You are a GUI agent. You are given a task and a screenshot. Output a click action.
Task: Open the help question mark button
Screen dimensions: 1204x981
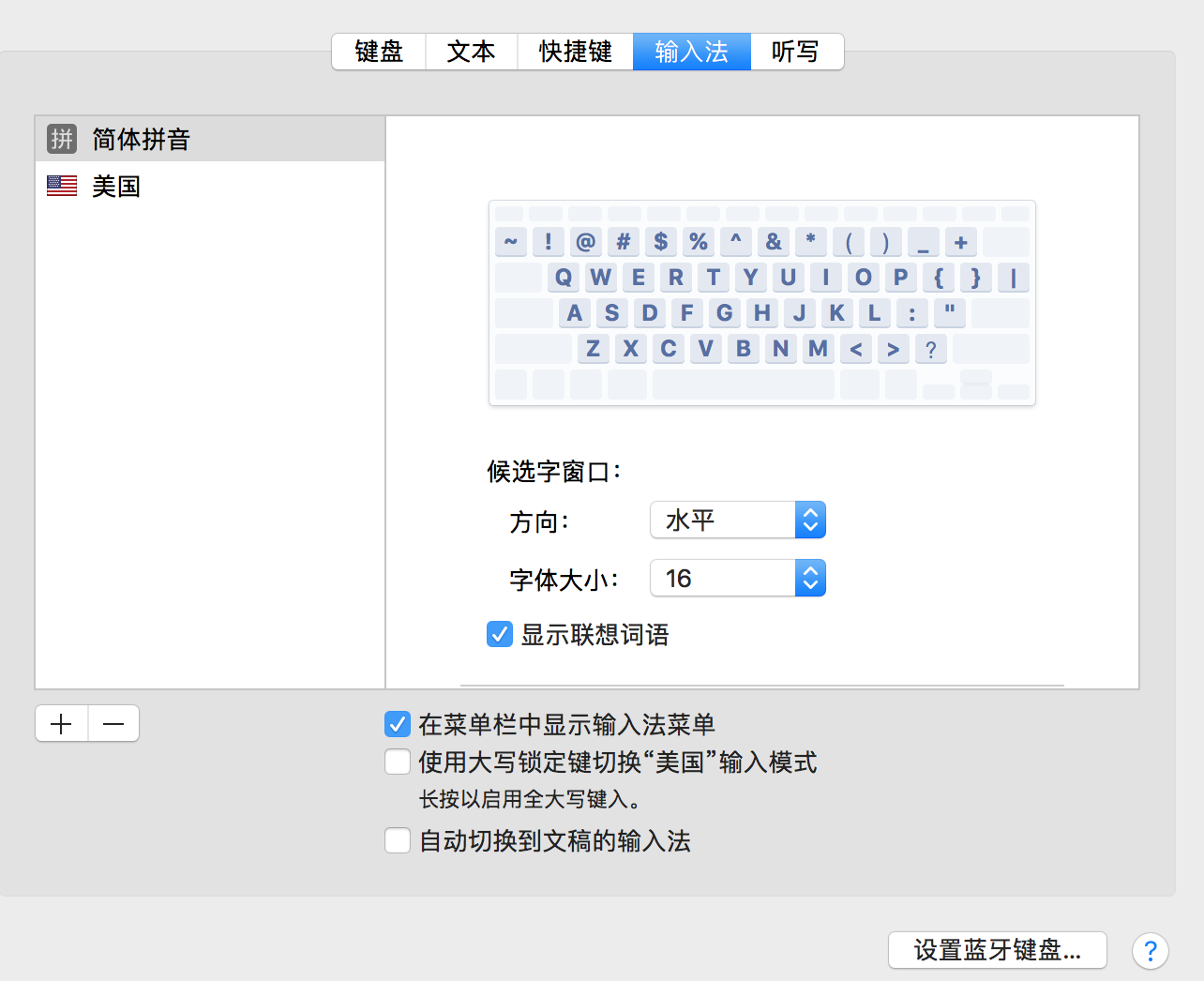[x=1150, y=951]
